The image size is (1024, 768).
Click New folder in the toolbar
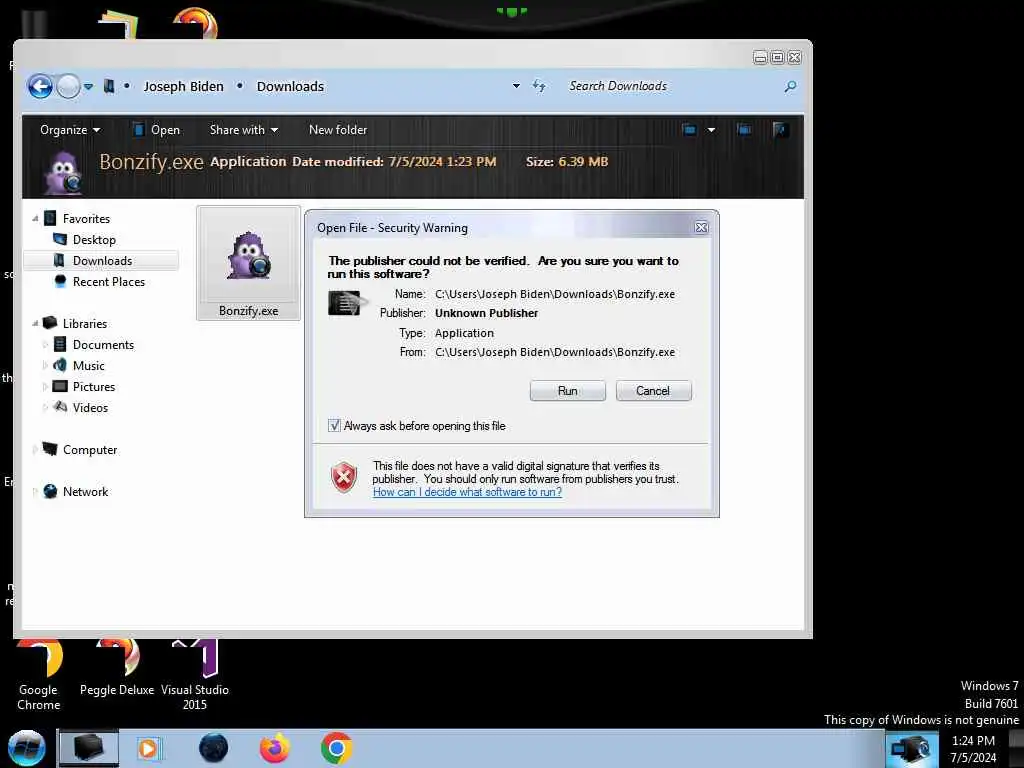coord(338,130)
